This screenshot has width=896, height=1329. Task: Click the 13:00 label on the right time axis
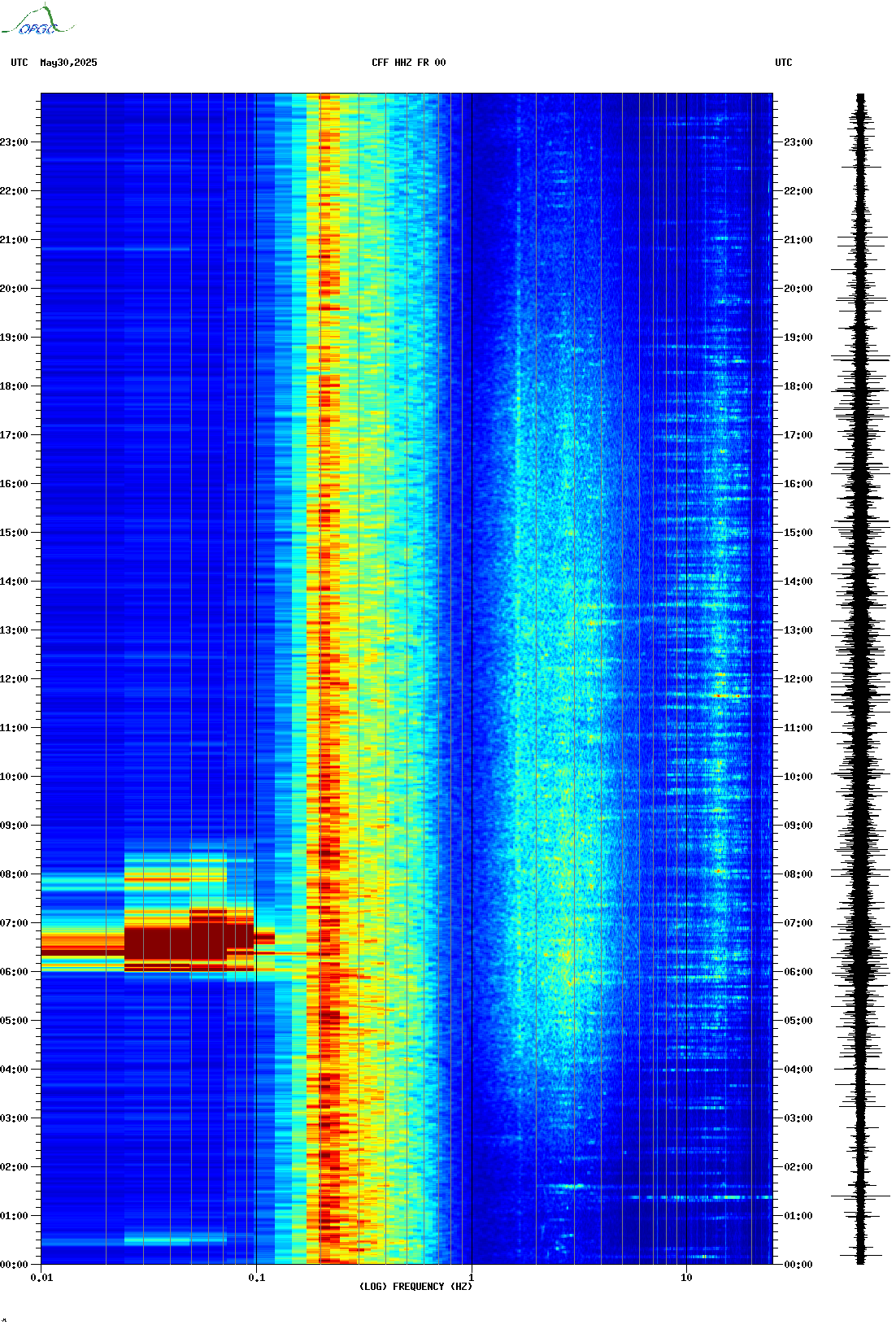pos(798,630)
